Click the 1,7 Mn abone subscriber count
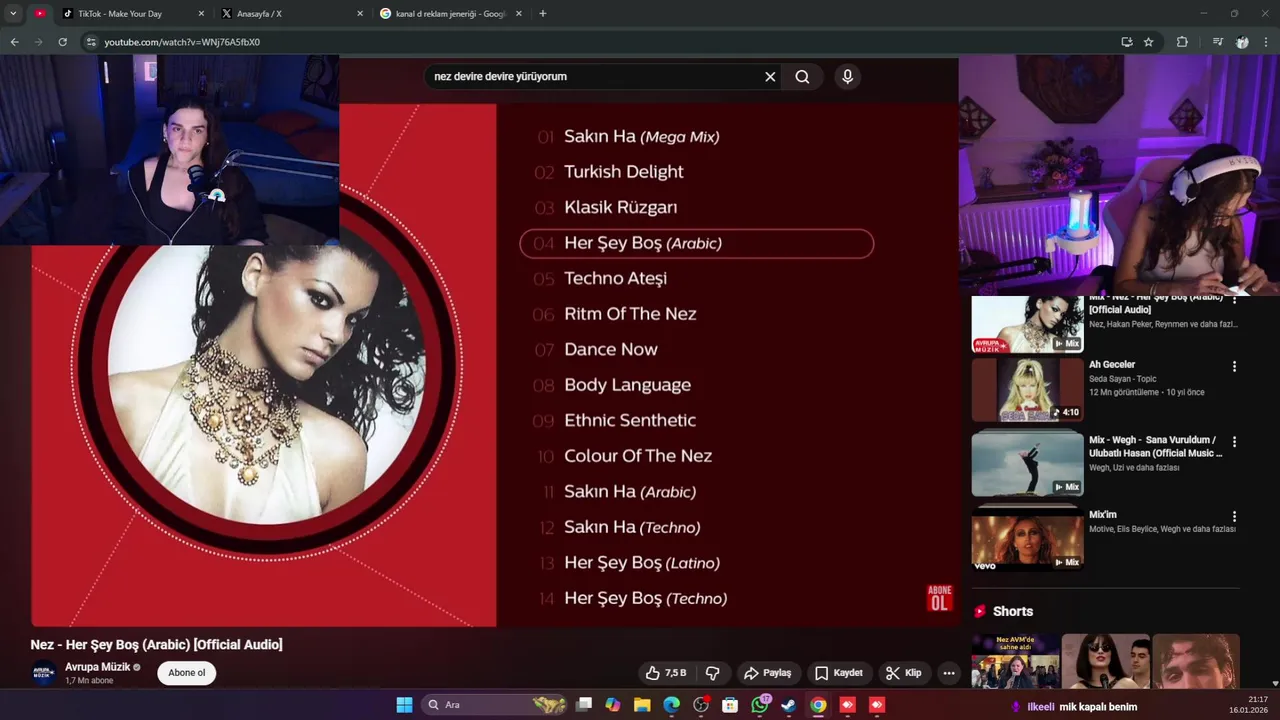Screen dimensions: 1280x720 pyautogui.click(x=89, y=681)
